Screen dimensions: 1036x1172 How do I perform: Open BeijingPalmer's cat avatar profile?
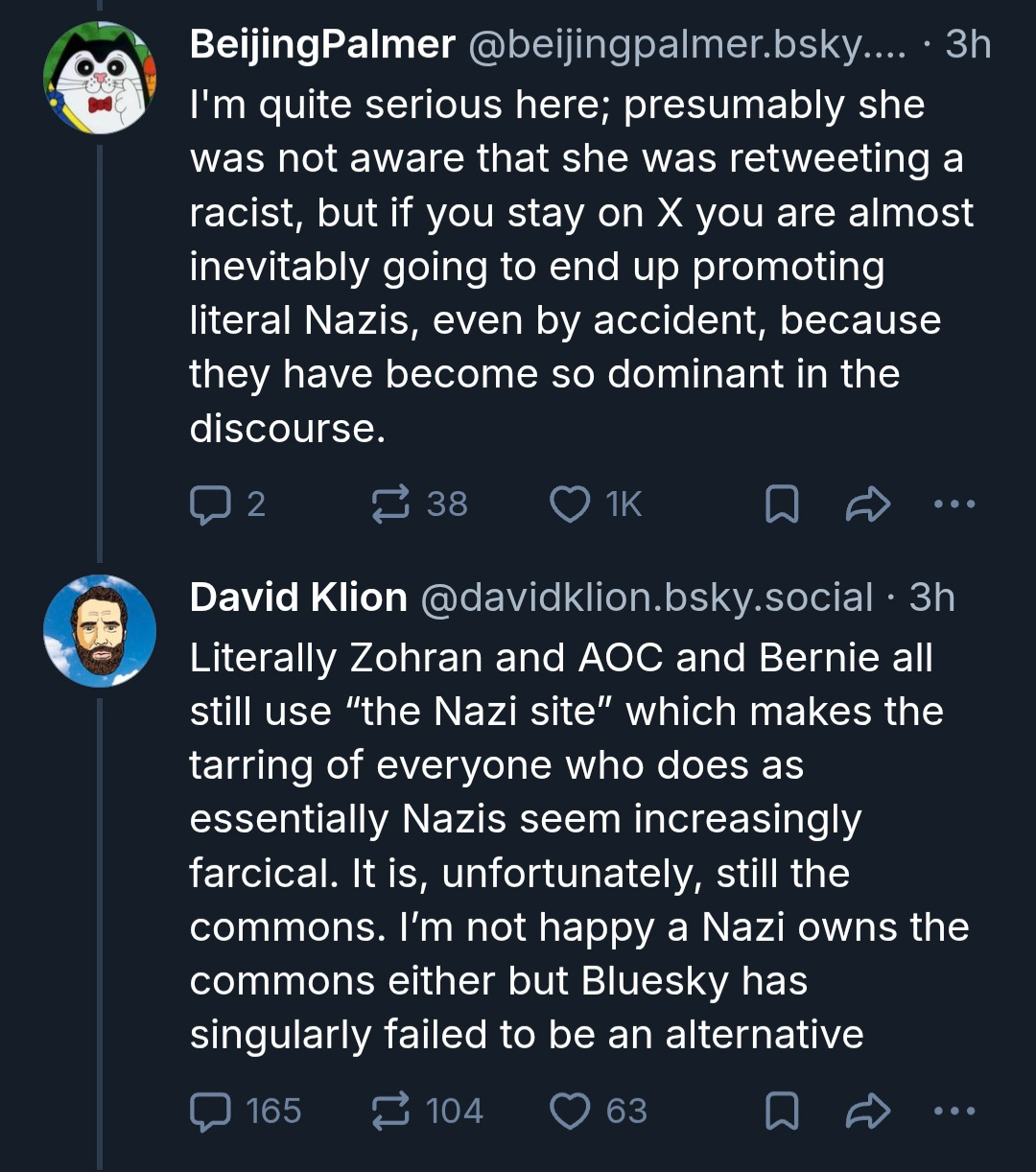[100, 78]
